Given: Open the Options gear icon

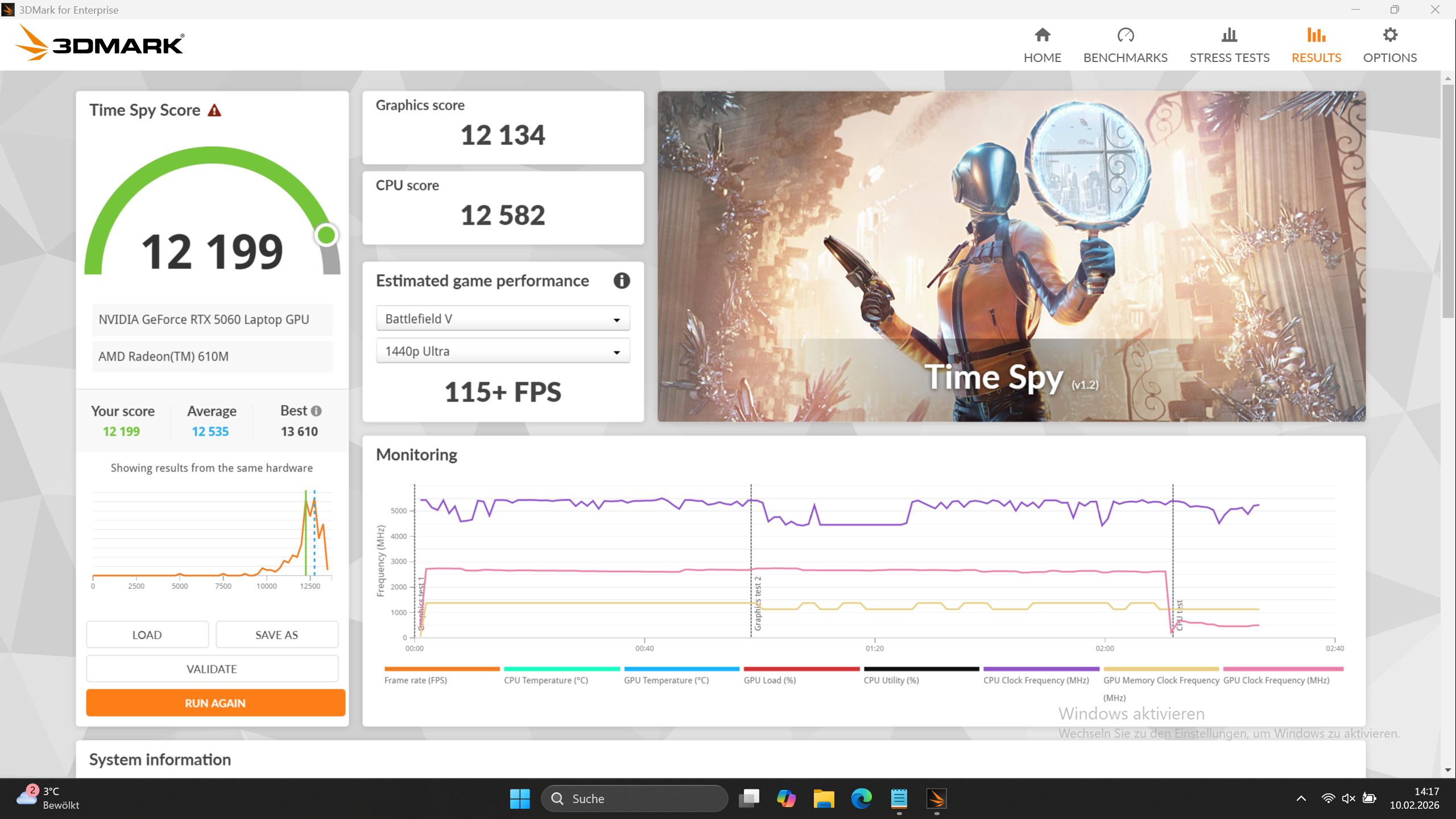Looking at the screenshot, I should [1389, 35].
